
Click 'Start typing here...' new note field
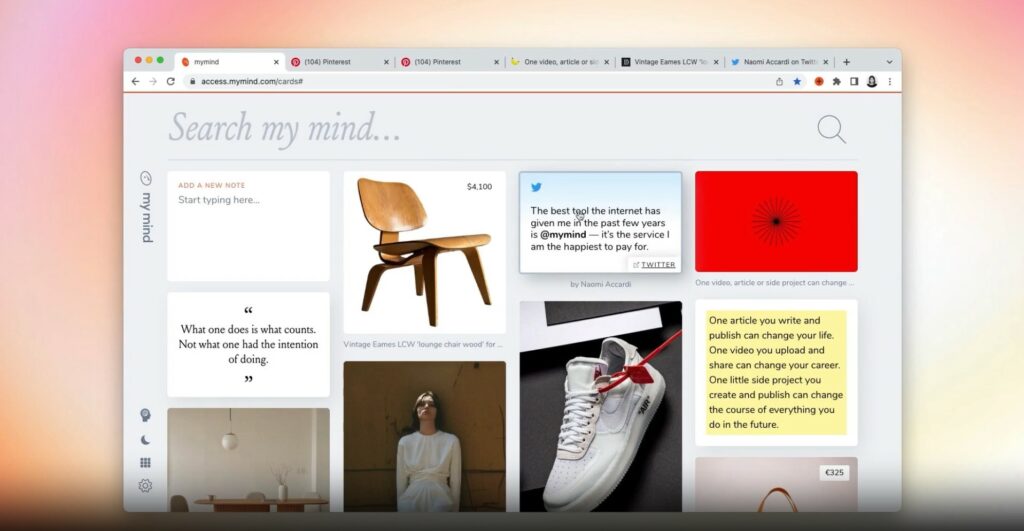tap(219, 200)
